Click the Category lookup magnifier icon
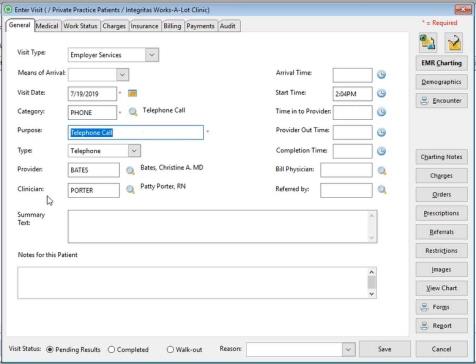This screenshot has height=364, width=476. point(133,112)
